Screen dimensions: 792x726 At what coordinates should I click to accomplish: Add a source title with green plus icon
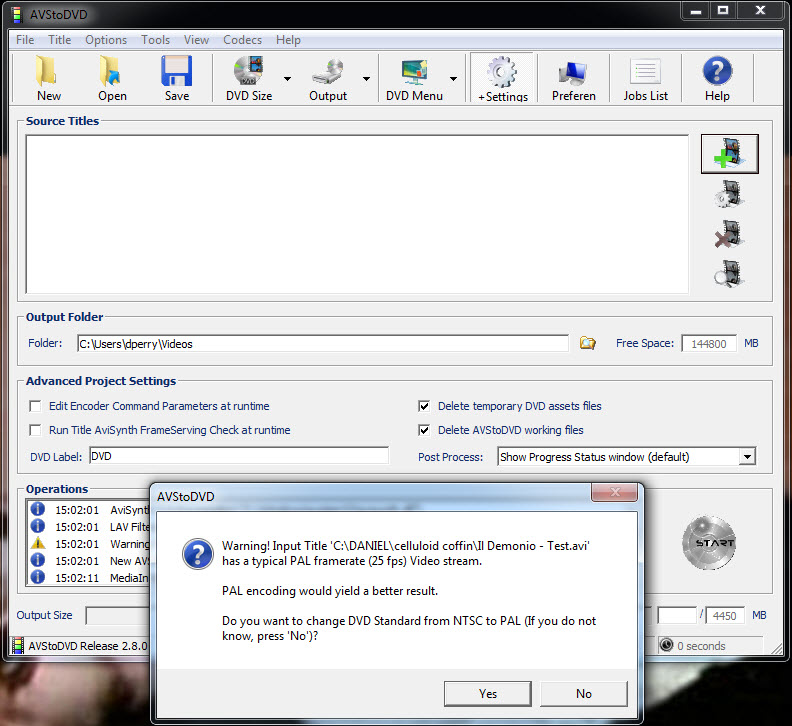pyautogui.click(x=729, y=154)
